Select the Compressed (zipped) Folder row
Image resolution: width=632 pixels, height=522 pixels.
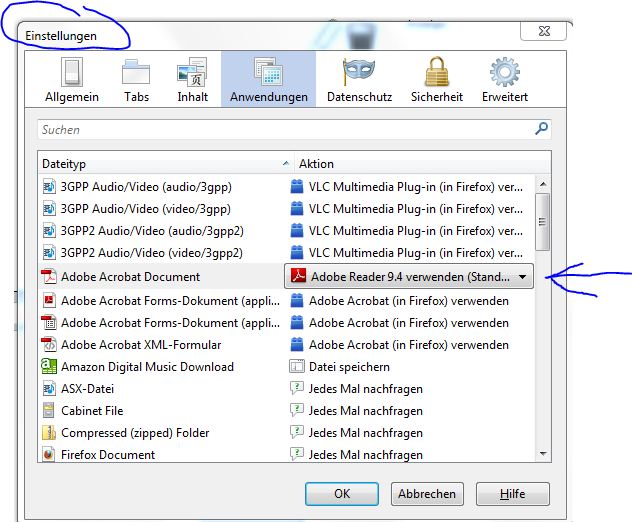pos(286,433)
